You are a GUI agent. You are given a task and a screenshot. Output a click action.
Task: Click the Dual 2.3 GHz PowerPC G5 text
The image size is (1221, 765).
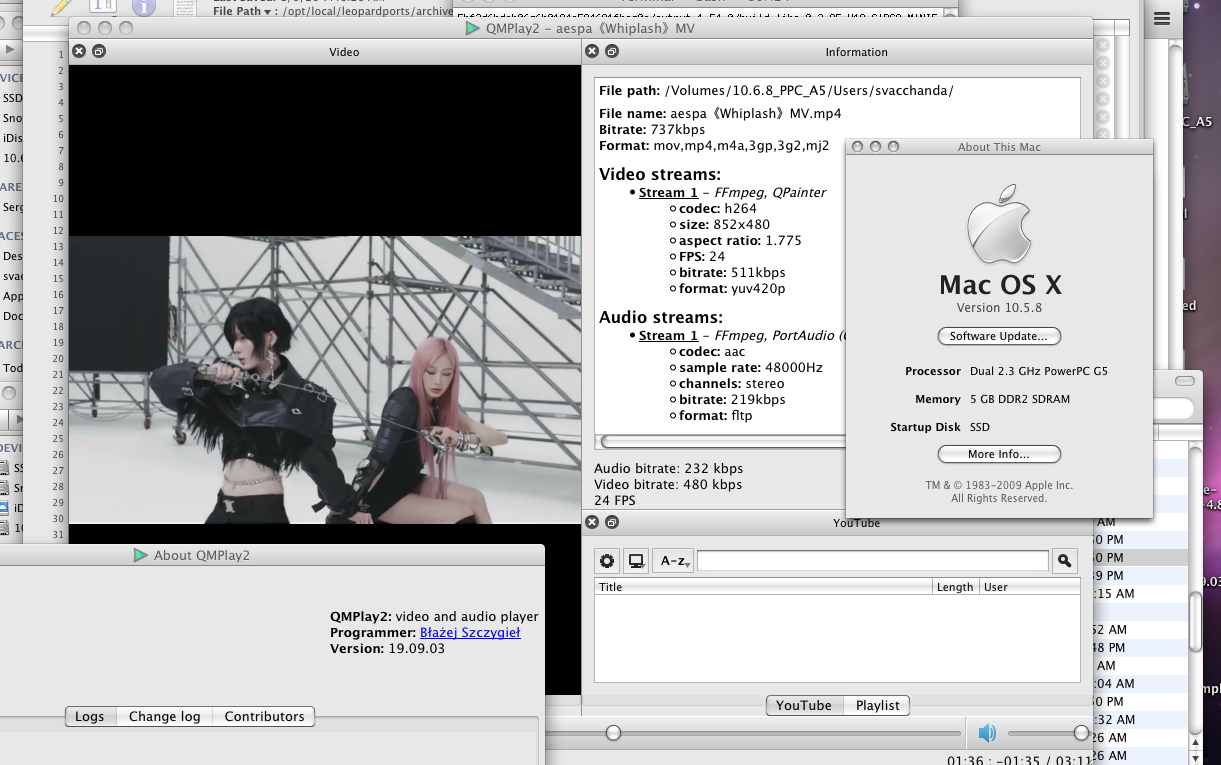[x=1039, y=371]
